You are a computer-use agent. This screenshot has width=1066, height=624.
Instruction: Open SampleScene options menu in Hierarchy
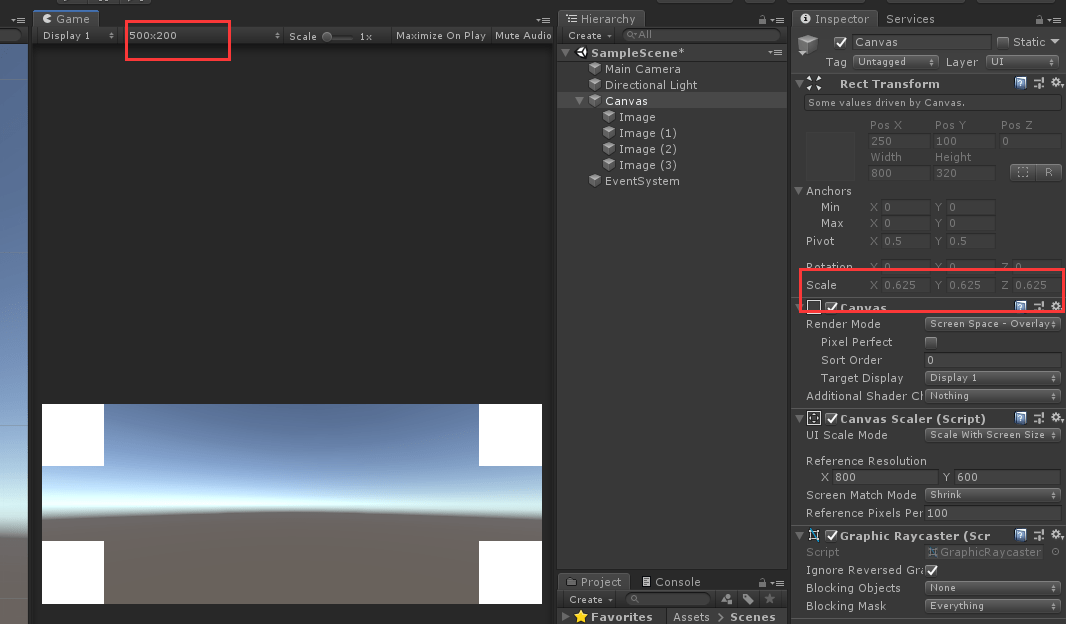(775, 52)
